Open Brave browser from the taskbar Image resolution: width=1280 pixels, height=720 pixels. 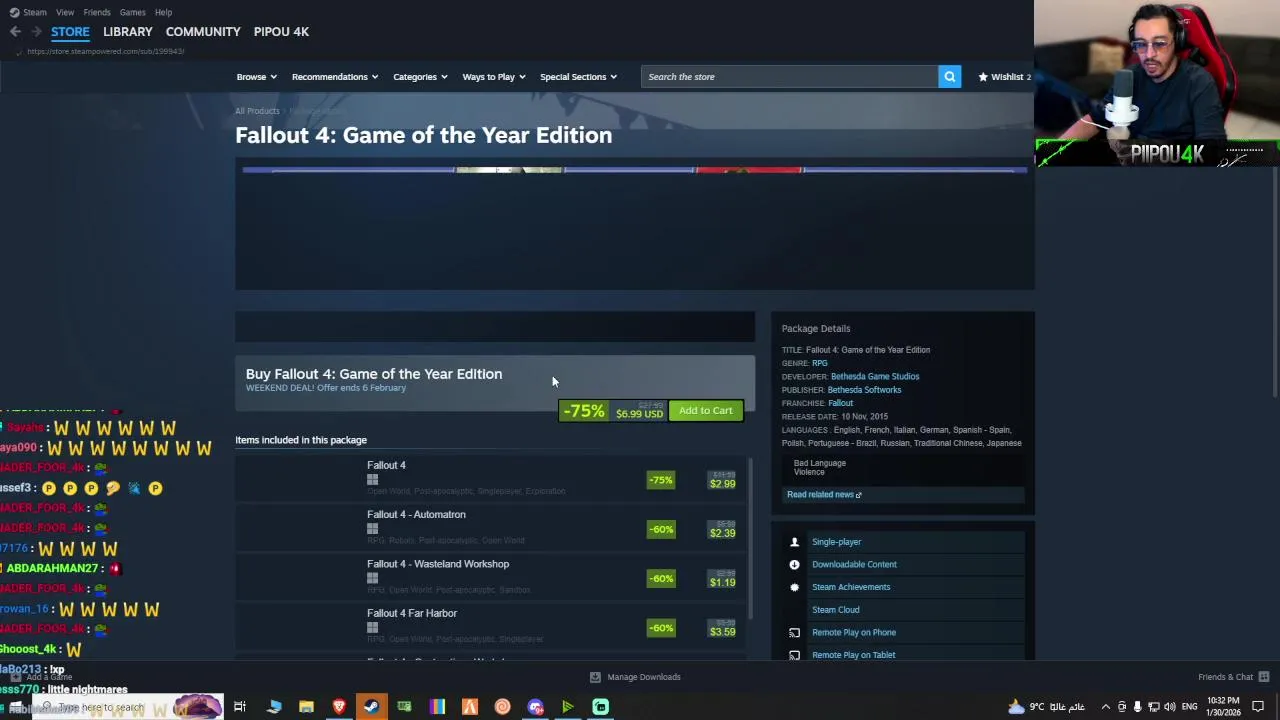pos(339,707)
